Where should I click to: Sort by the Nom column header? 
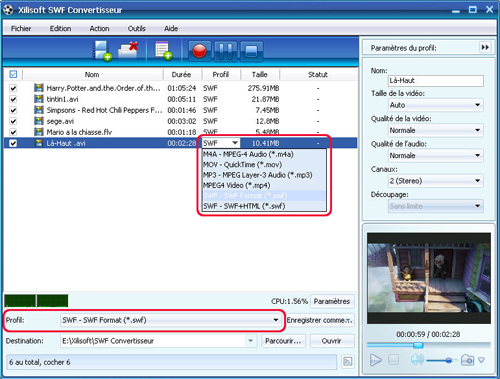[92, 74]
